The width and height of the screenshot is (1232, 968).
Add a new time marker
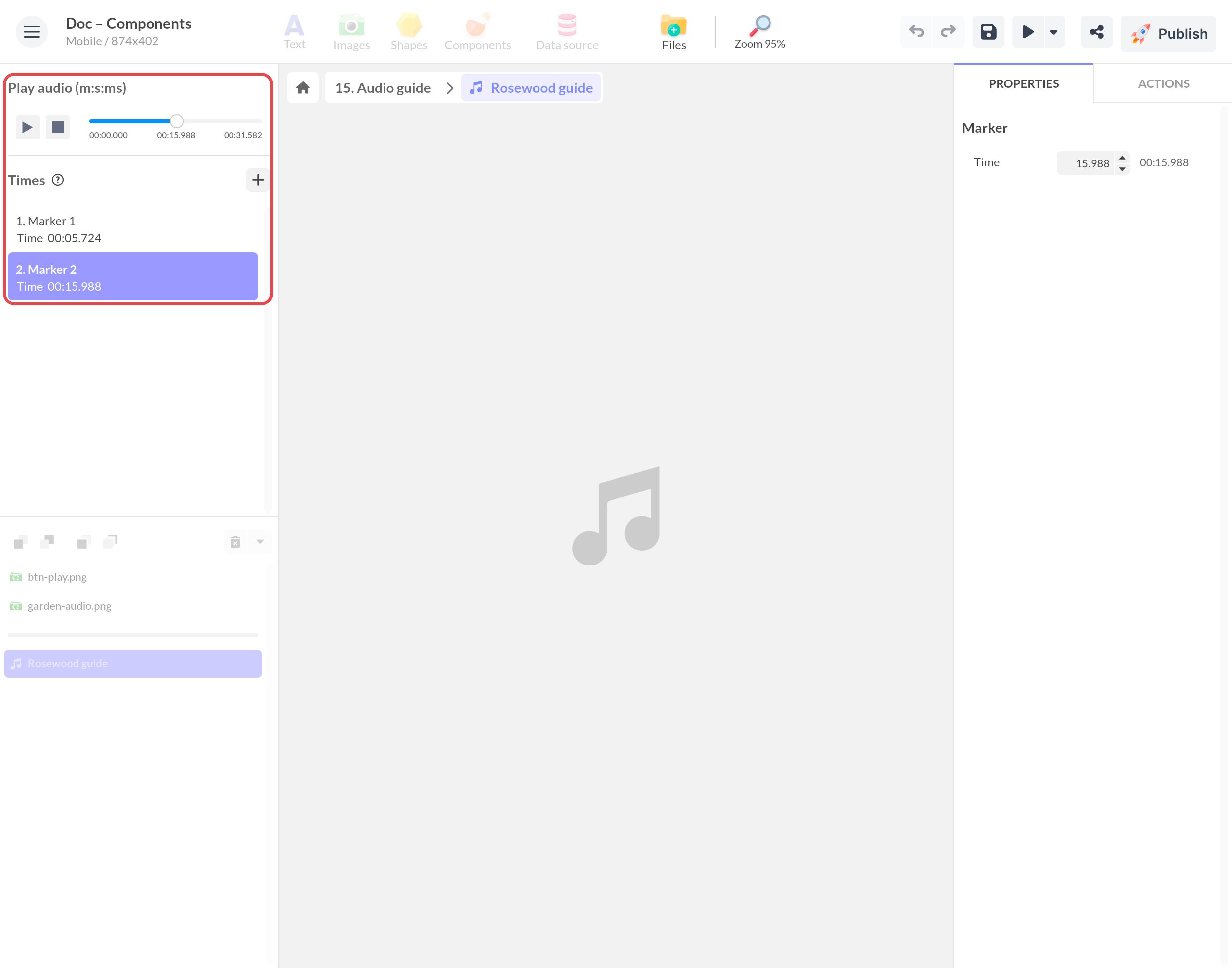(258, 180)
